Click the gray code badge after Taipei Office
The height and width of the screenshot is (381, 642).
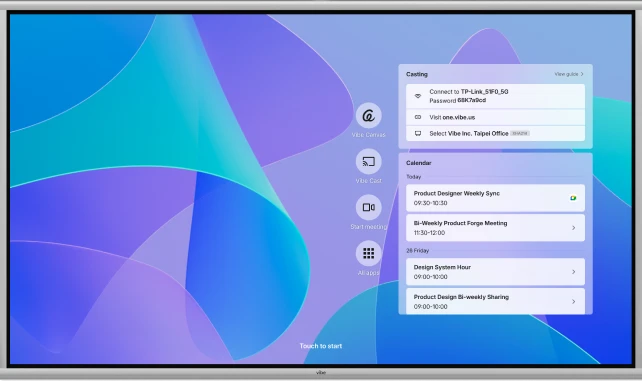520,133
